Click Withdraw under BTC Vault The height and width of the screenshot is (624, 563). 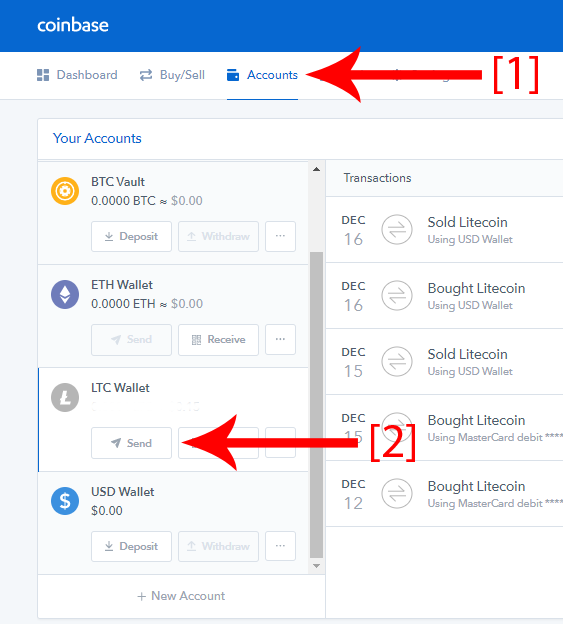tap(218, 236)
